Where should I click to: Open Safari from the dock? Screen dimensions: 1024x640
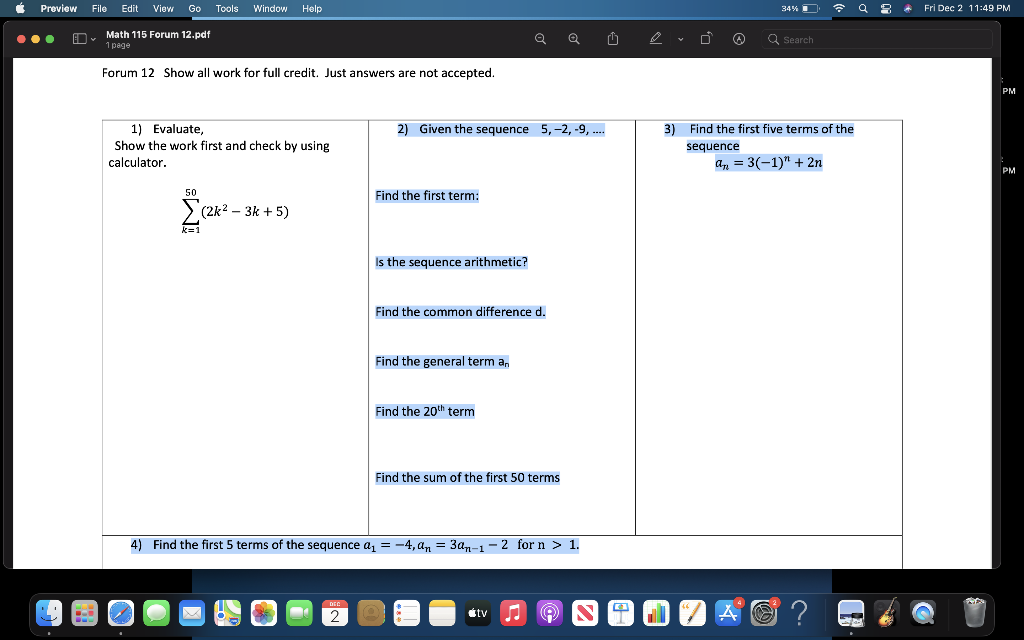coord(120,613)
